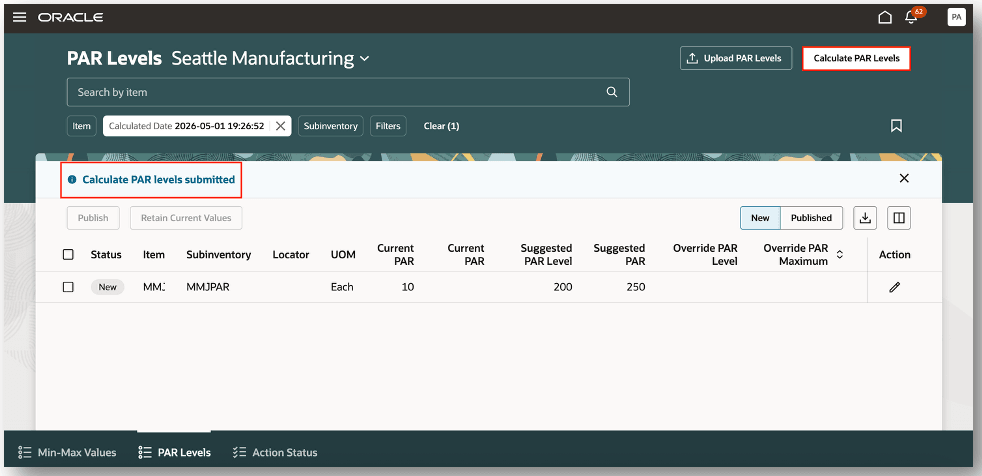The image size is (982, 476).
Task: Expand the Seattle Manufacturing organization dropdown
Action: pyautogui.click(x=364, y=59)
